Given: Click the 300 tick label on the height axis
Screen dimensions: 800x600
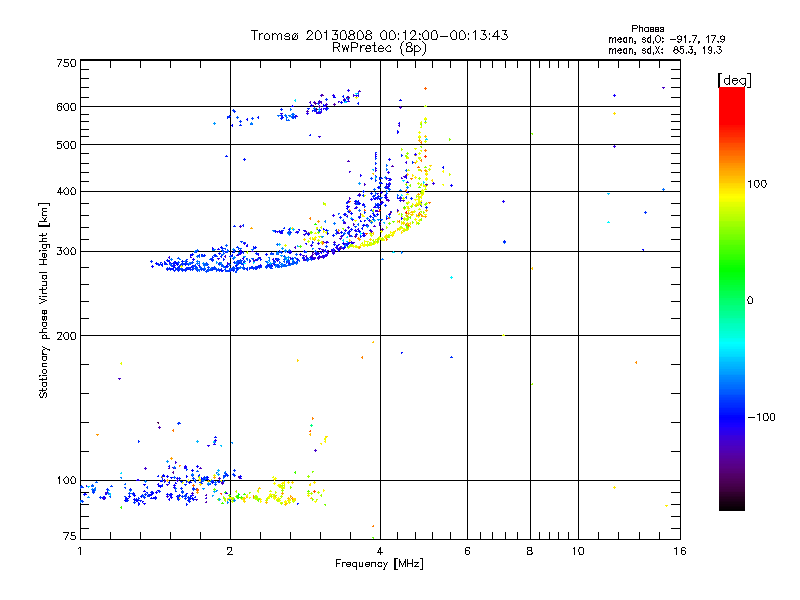Looking at the screenshot, I should click(66, 252).
